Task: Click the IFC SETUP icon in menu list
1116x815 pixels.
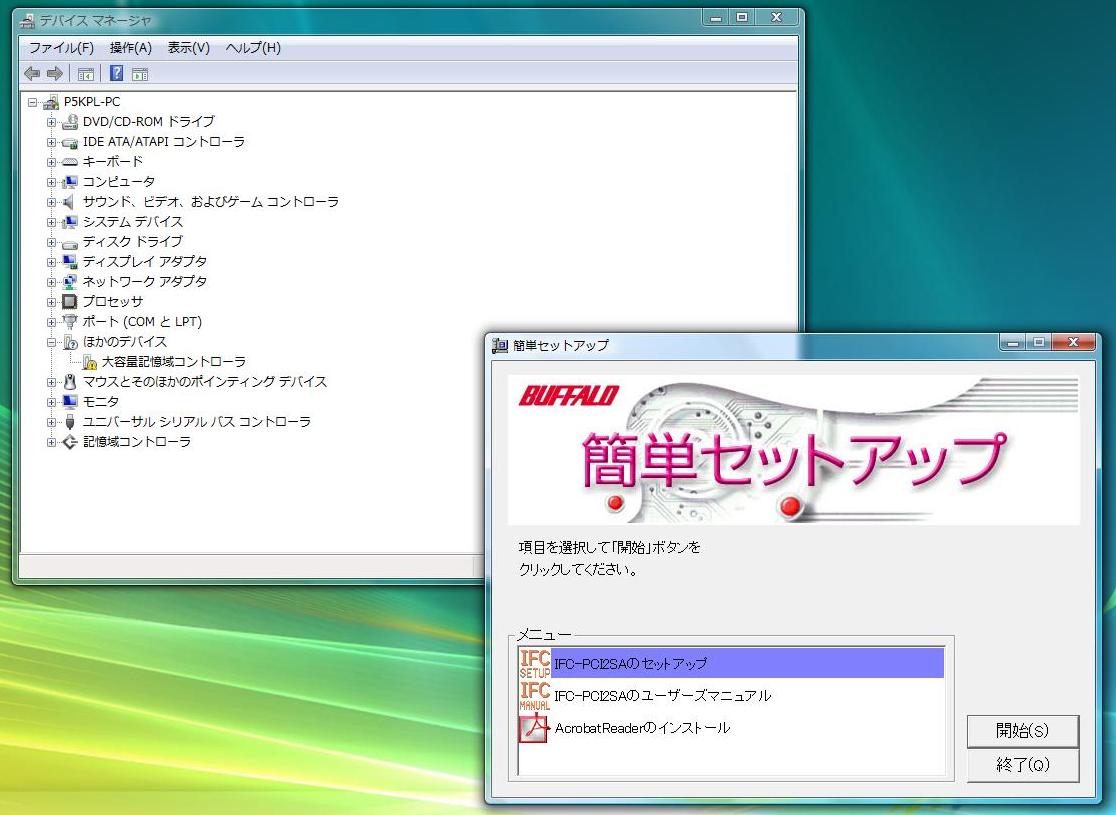Action: 535,663
